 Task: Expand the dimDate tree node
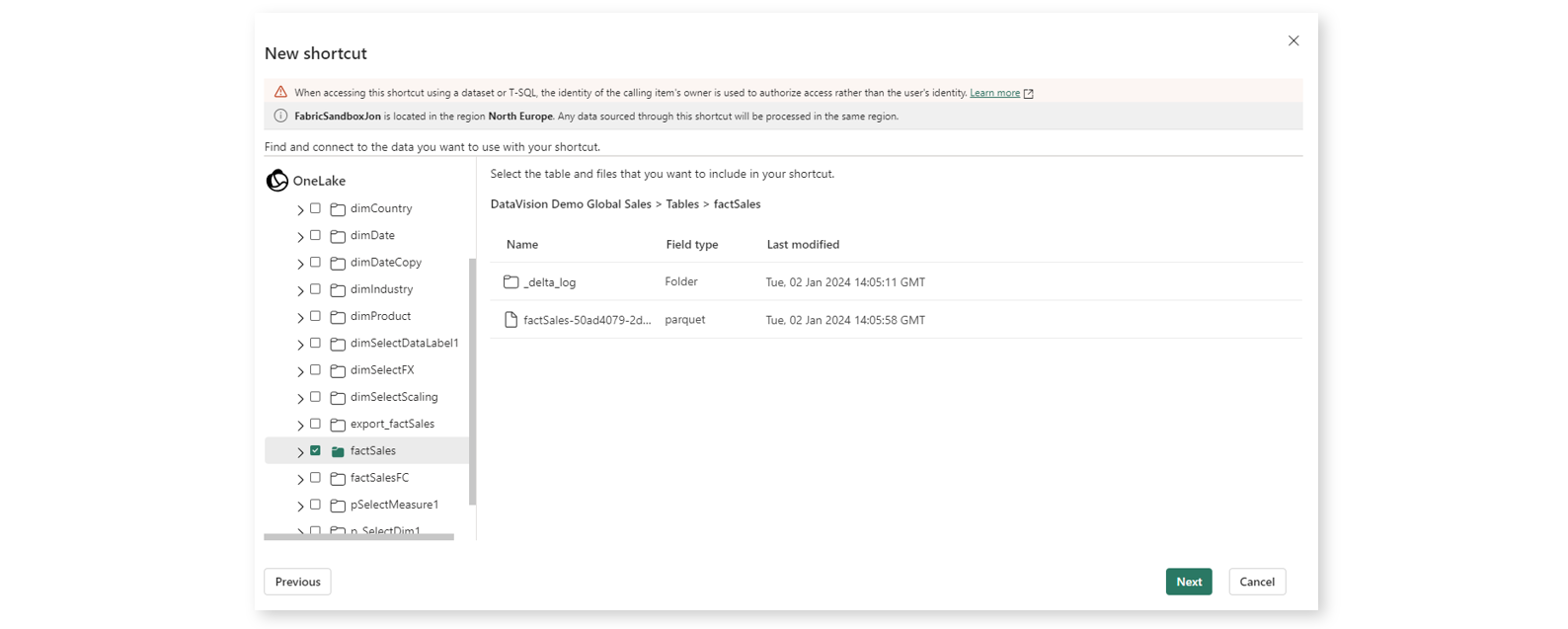pyautogui.click(x=300, y=236)
